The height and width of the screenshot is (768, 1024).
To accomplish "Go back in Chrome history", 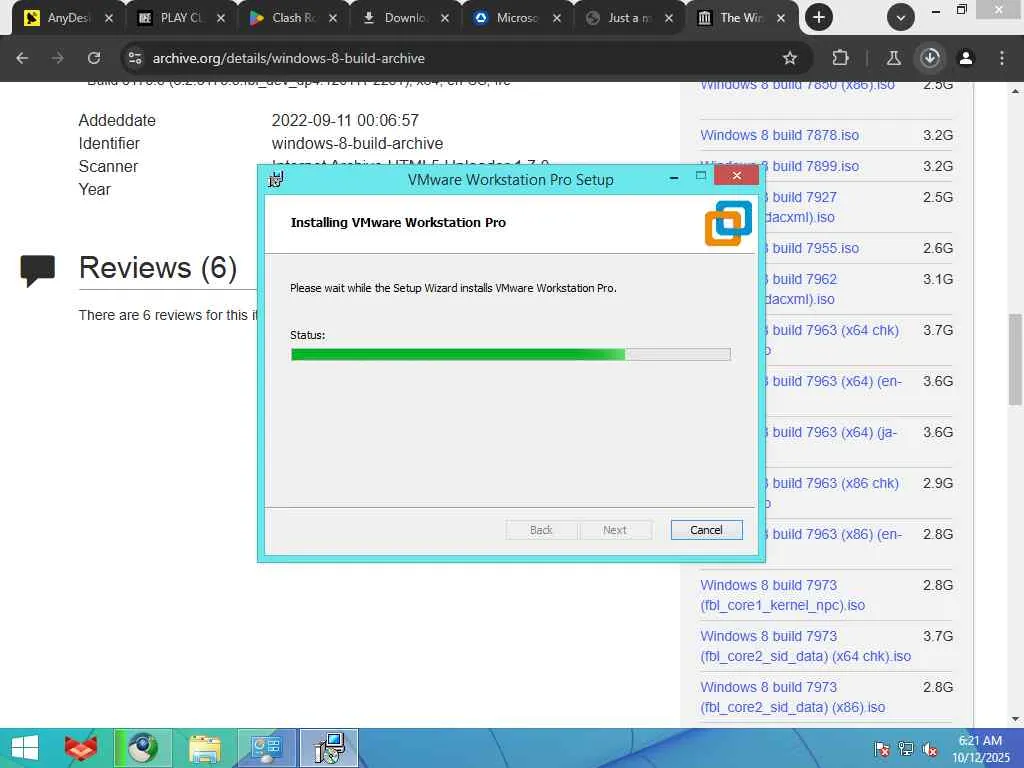I will 22,58.
